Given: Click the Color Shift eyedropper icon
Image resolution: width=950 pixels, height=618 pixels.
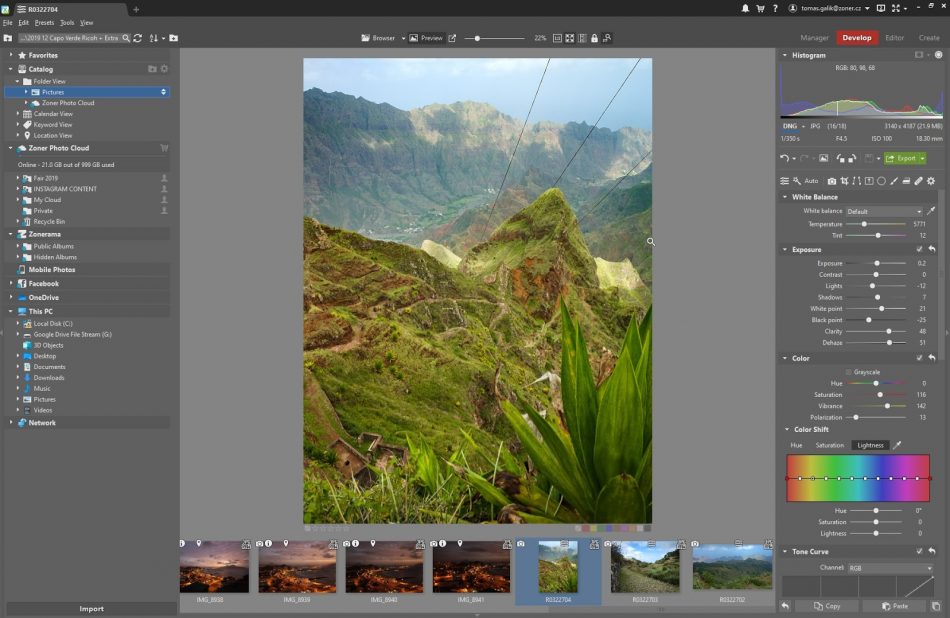Looking at the screenshot, I should [897, 445].
